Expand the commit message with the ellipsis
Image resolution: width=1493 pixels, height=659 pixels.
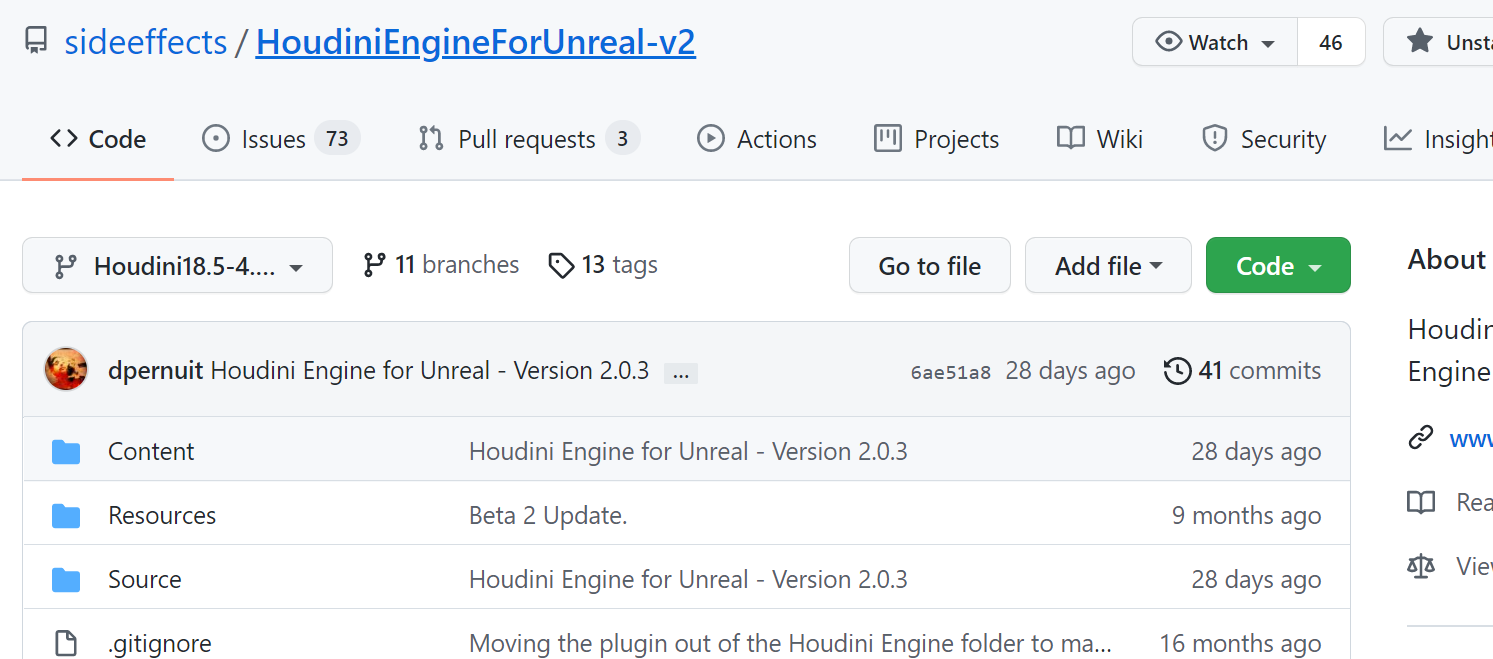680,372
